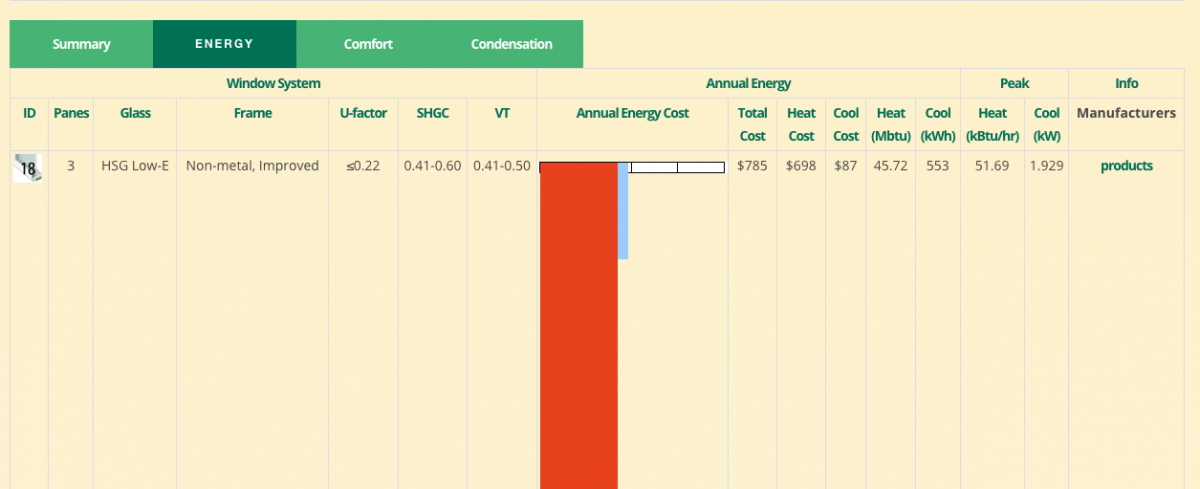Select the ENERGY tab
1200x489 pixels.
click(224, 44)
